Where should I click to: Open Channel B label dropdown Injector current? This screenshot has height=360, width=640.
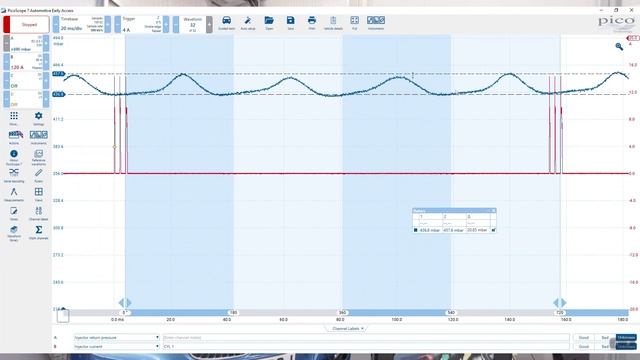click(116, 347)
